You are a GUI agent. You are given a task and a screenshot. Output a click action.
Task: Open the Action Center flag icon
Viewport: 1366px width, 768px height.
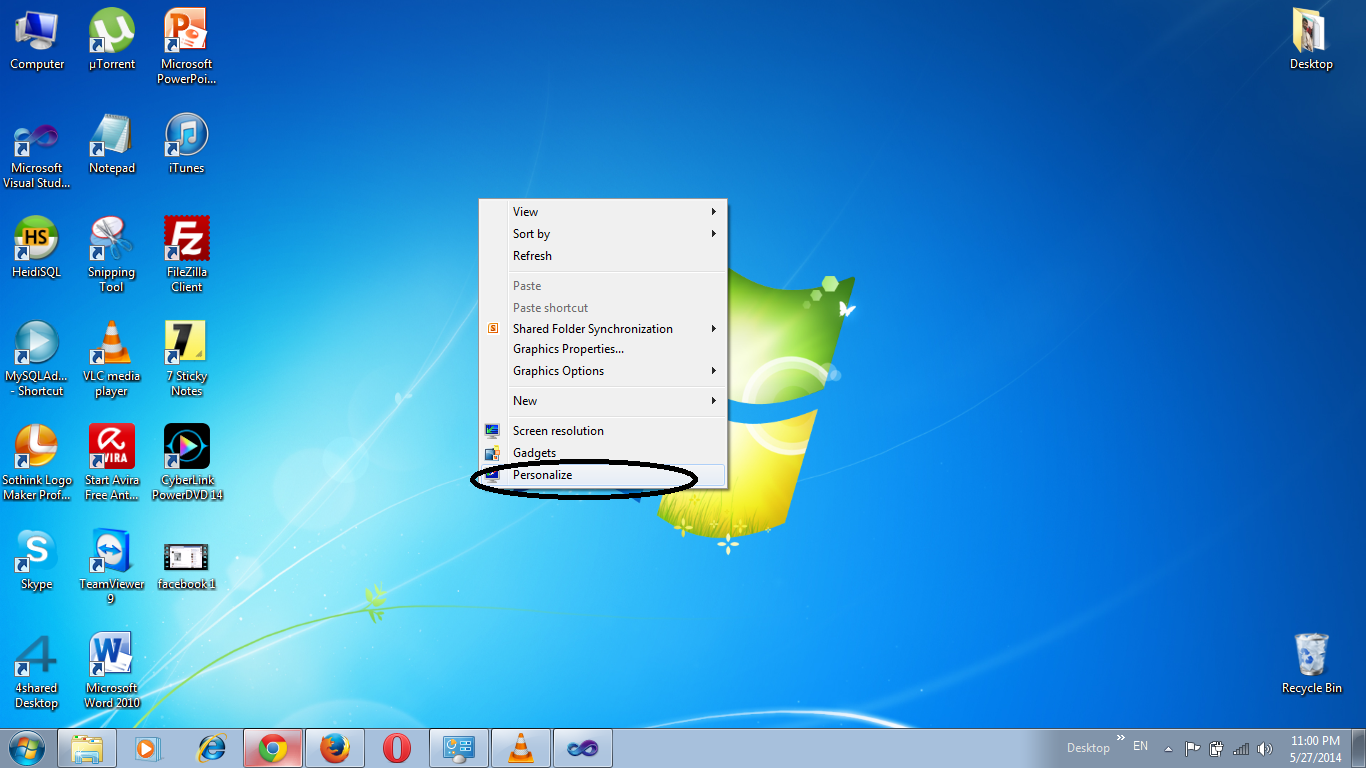click(1193, 748)
